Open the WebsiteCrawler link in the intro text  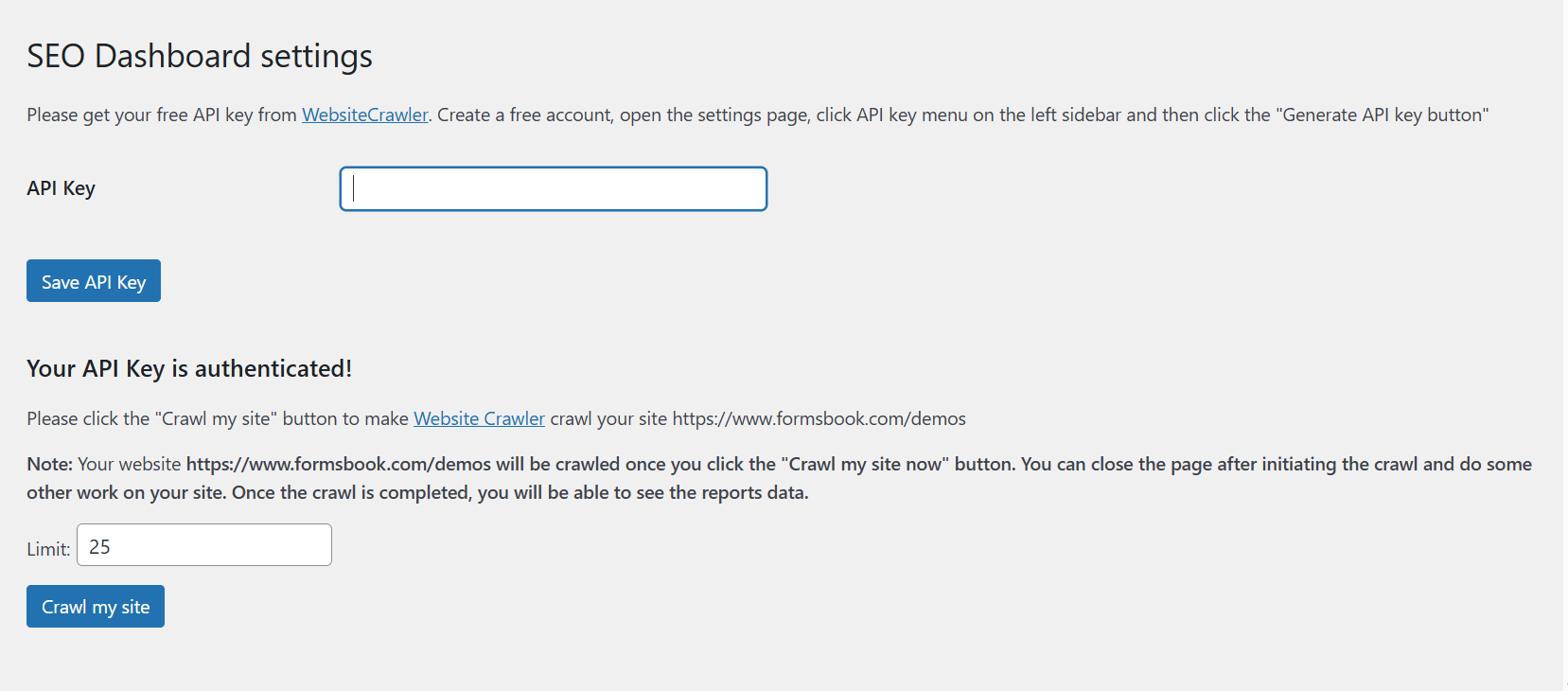coord(364,115)
